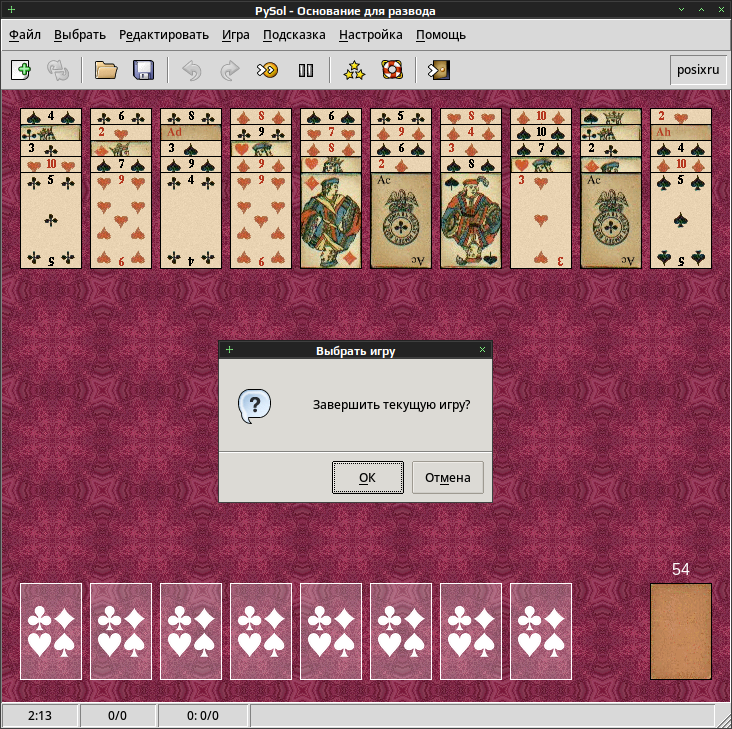Click the Завершить текущую игру? message

(391, 405)
